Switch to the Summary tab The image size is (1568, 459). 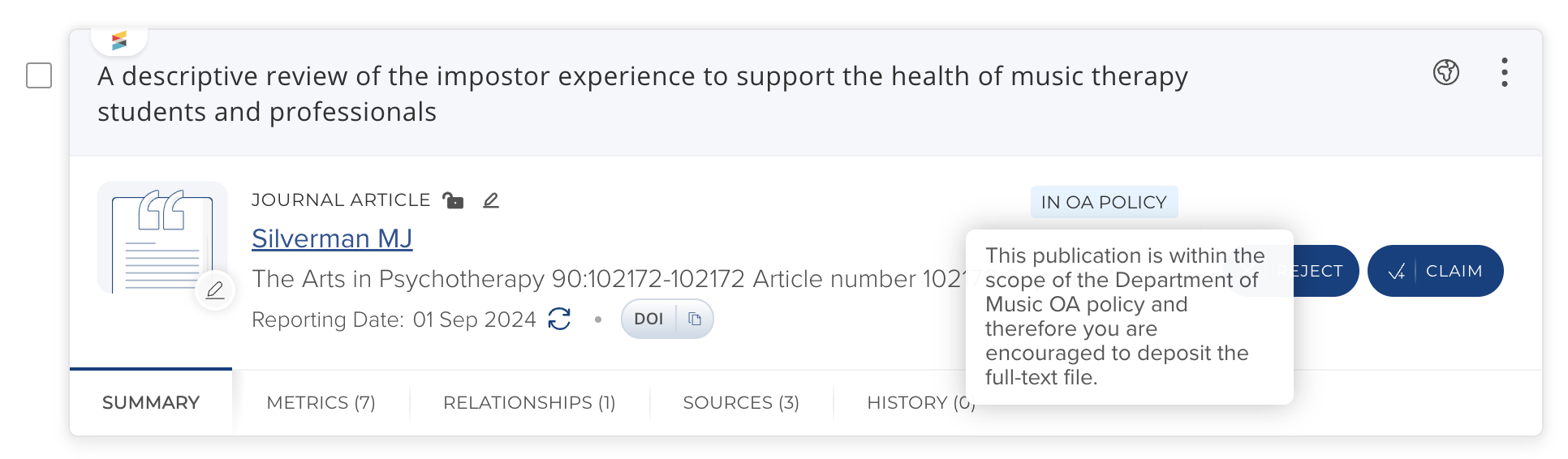pyautogui.click(x=151, y=402)
